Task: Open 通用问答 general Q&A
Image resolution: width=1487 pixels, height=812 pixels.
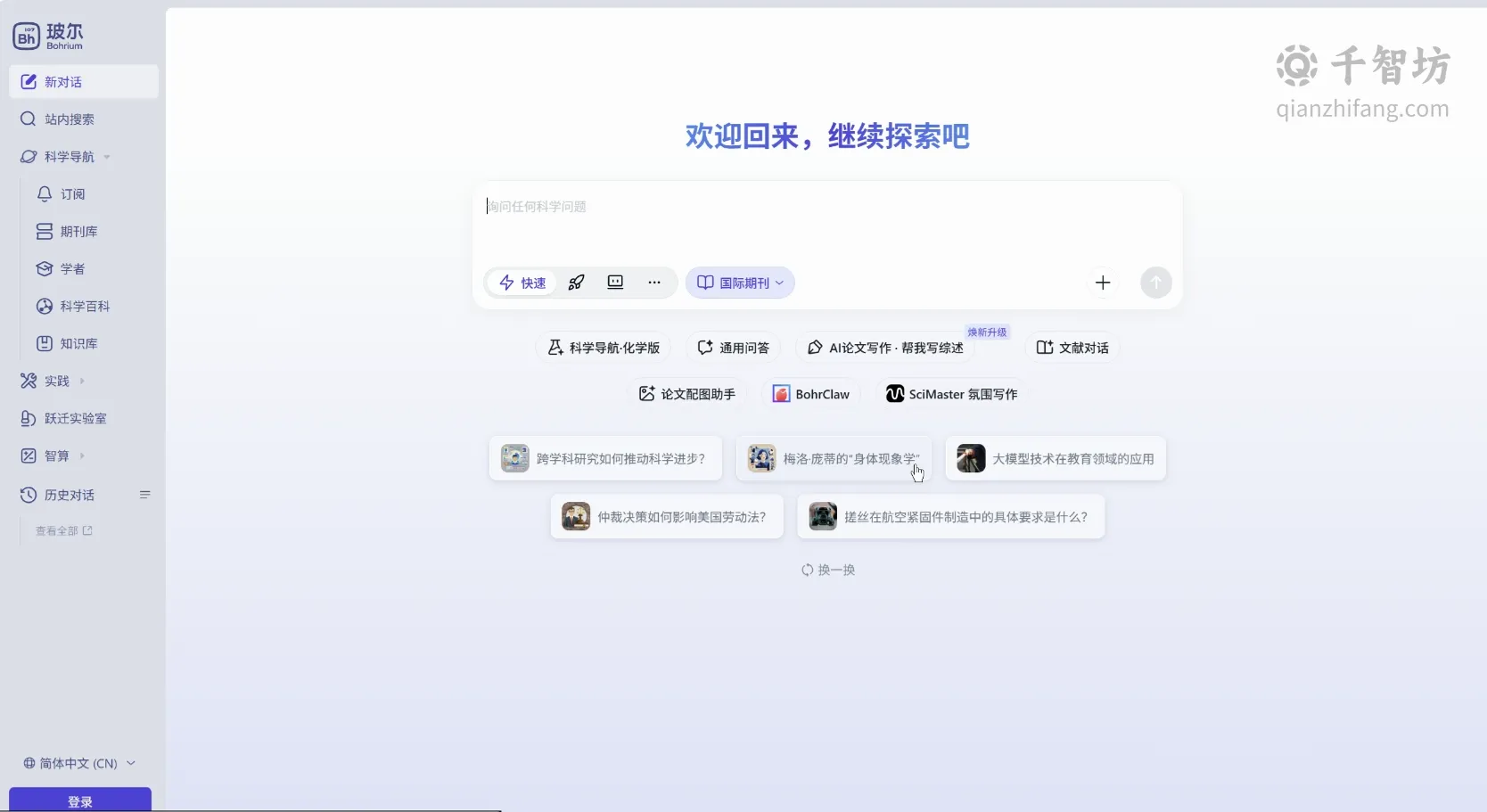Action: (x=733, y=348)
